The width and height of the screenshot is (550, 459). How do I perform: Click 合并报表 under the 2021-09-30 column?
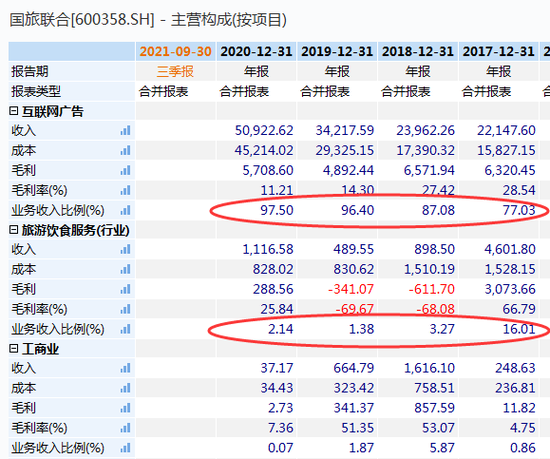(163, 92)
